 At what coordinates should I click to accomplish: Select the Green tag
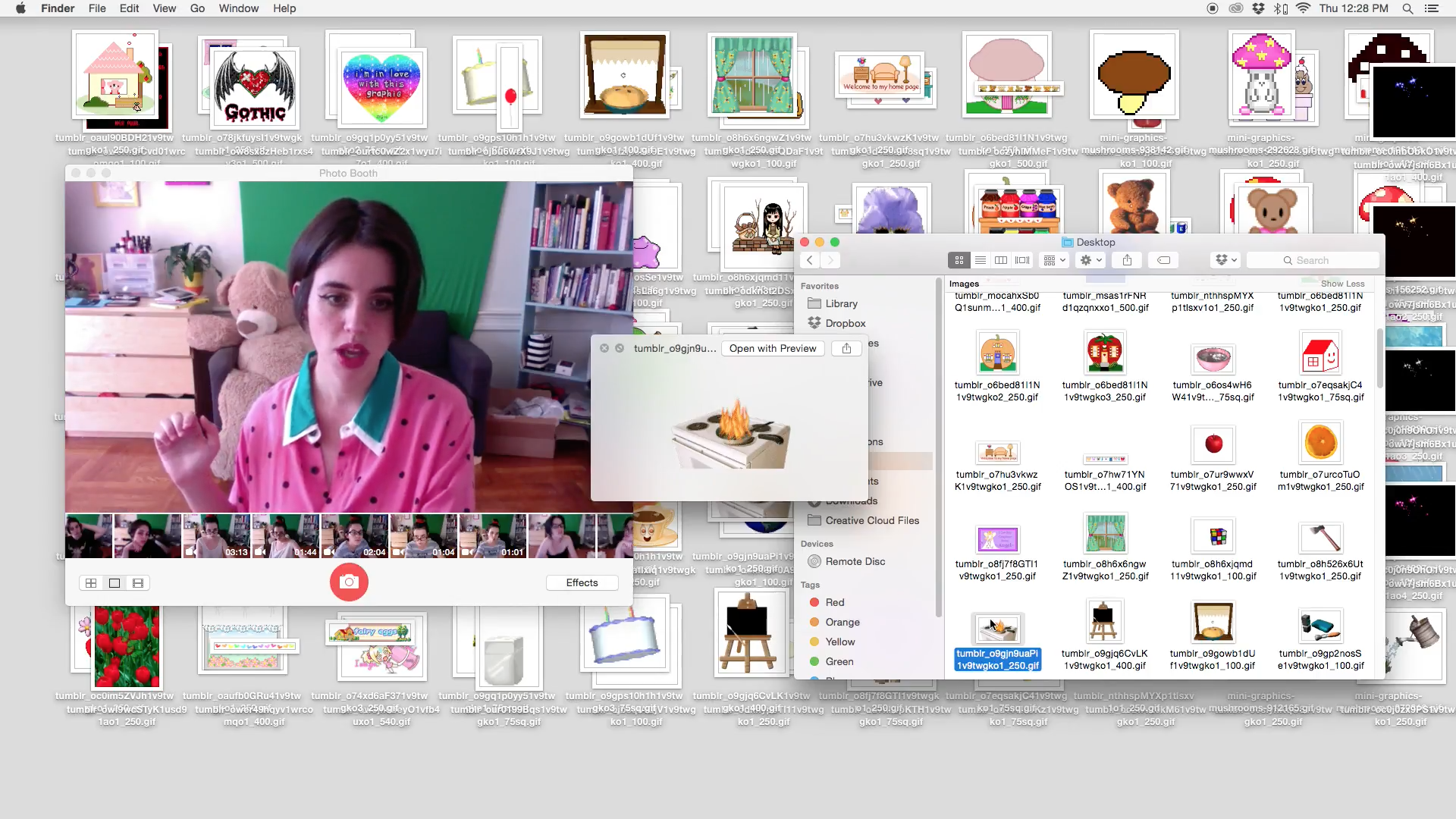[839, 661]
